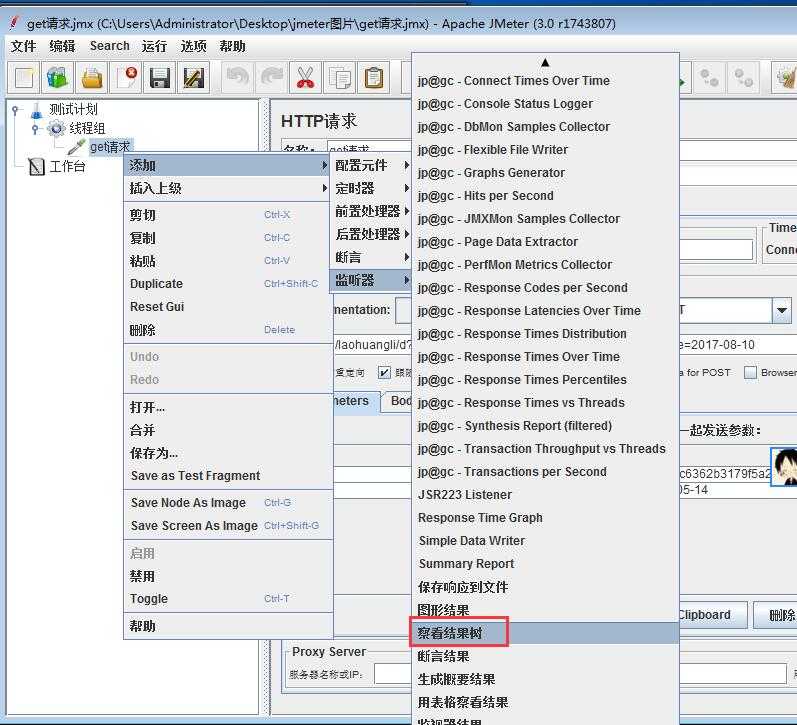The height and width of the screenshot is (725, 797).
Task: Click the Open folder toolbar icon
Action: click(92, 78)
